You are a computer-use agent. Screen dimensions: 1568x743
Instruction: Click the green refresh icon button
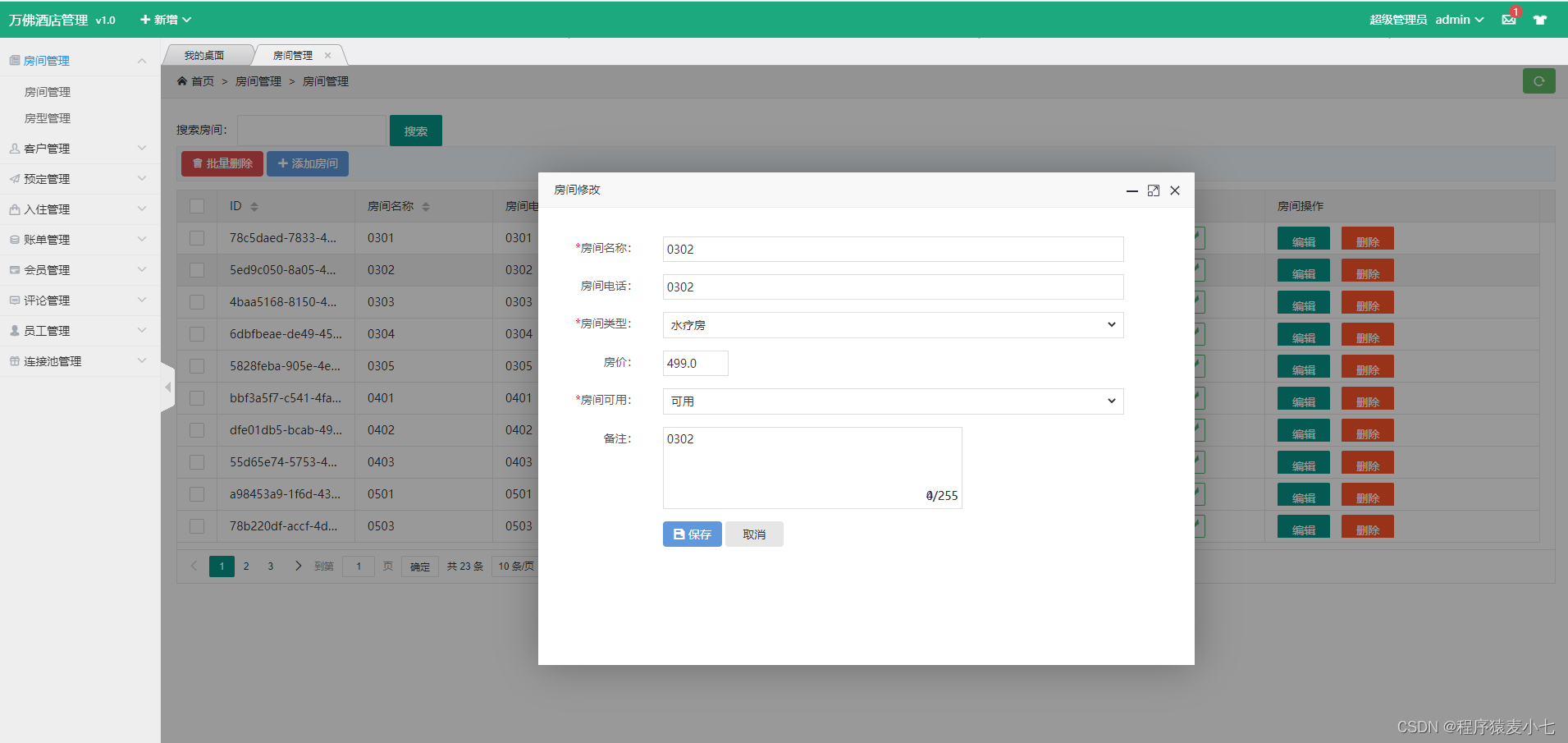[1538, 81]
